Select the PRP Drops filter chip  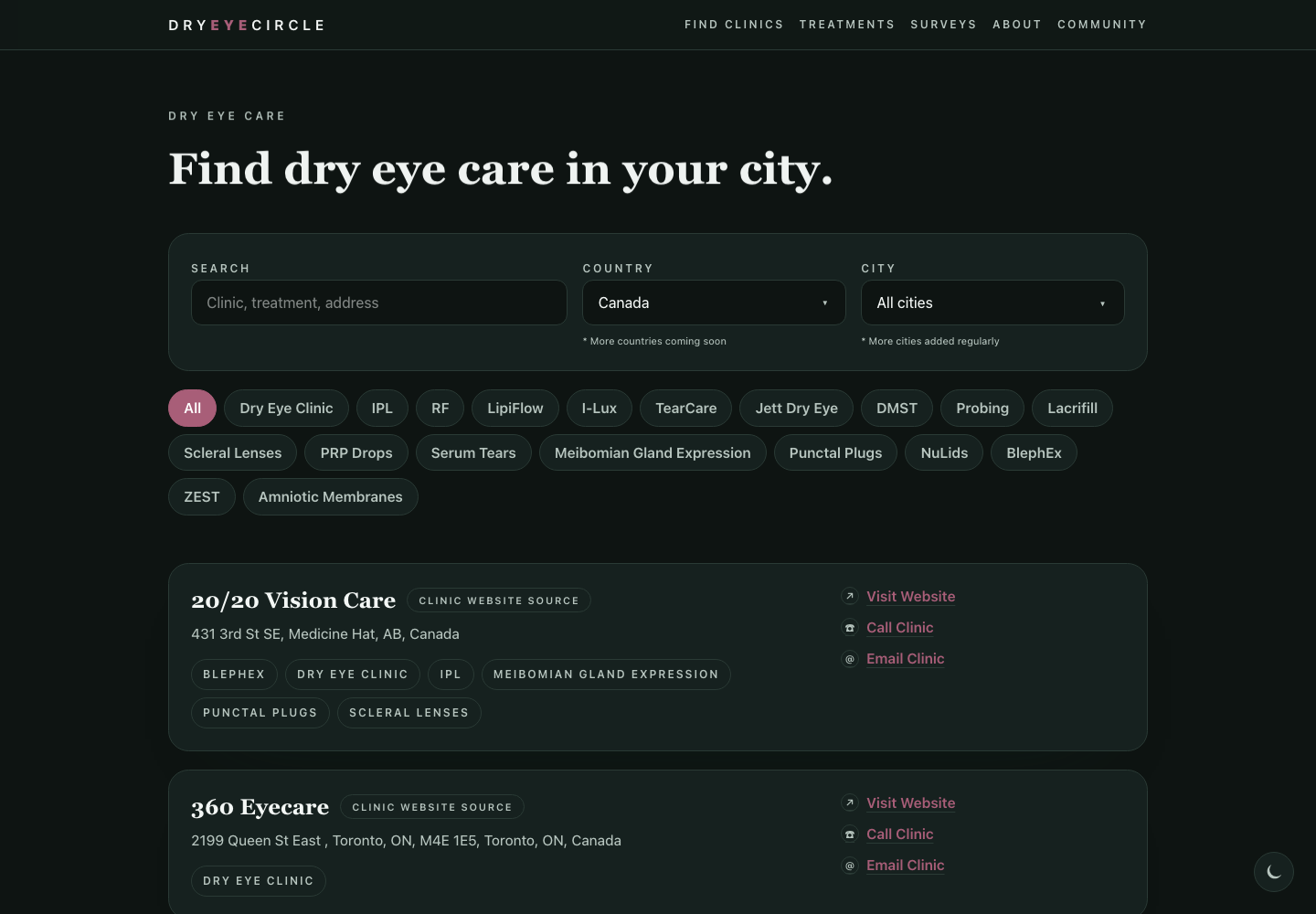pos(356,452)
